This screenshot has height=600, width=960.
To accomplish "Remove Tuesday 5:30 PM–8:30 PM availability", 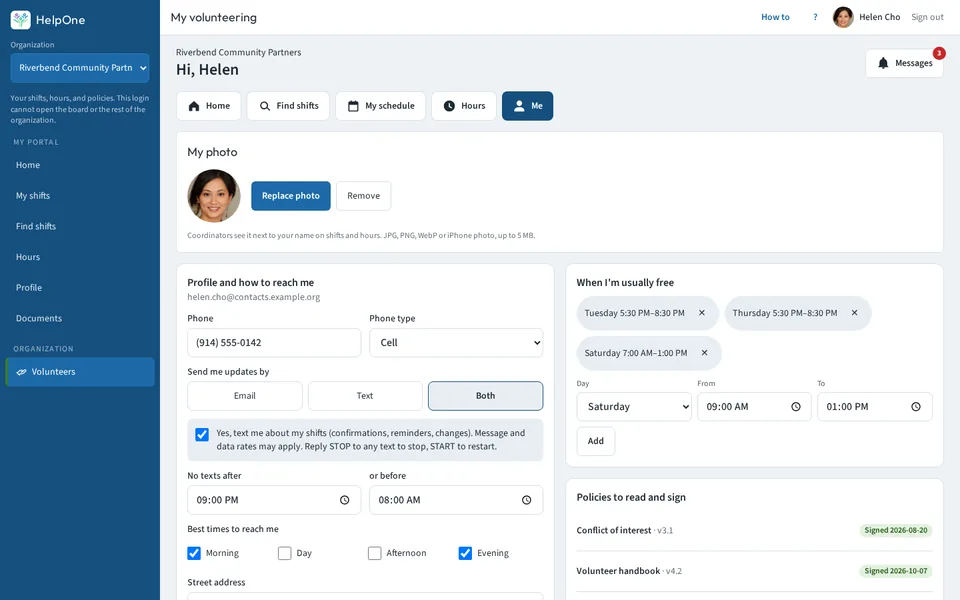I will click(x=702, y=313).
